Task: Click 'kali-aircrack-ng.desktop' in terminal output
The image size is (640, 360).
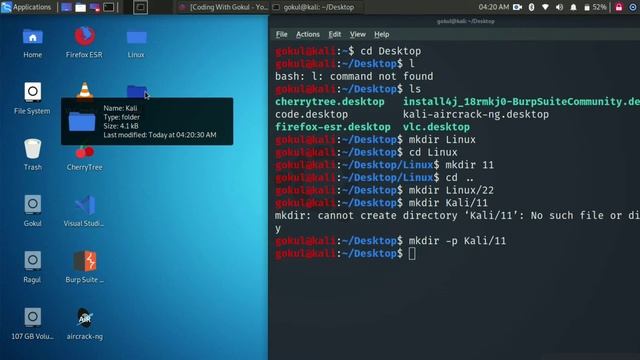Action: coord(476,114)
